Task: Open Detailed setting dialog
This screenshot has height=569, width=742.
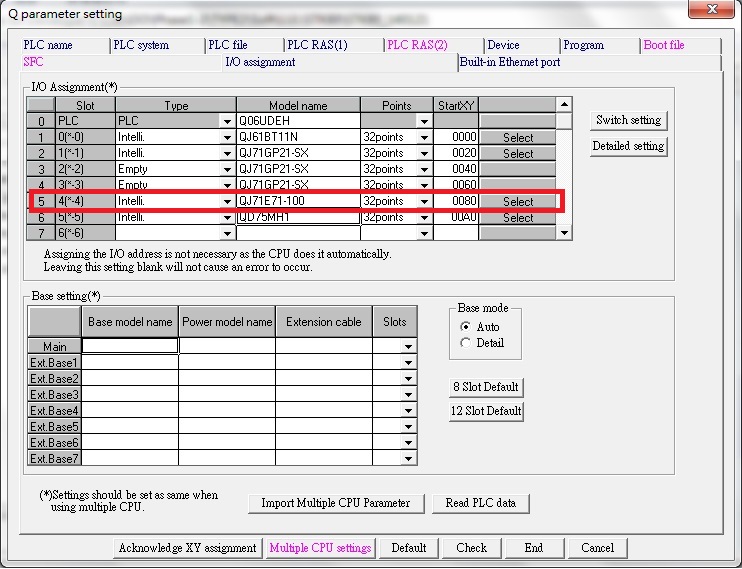Action: 628,146
